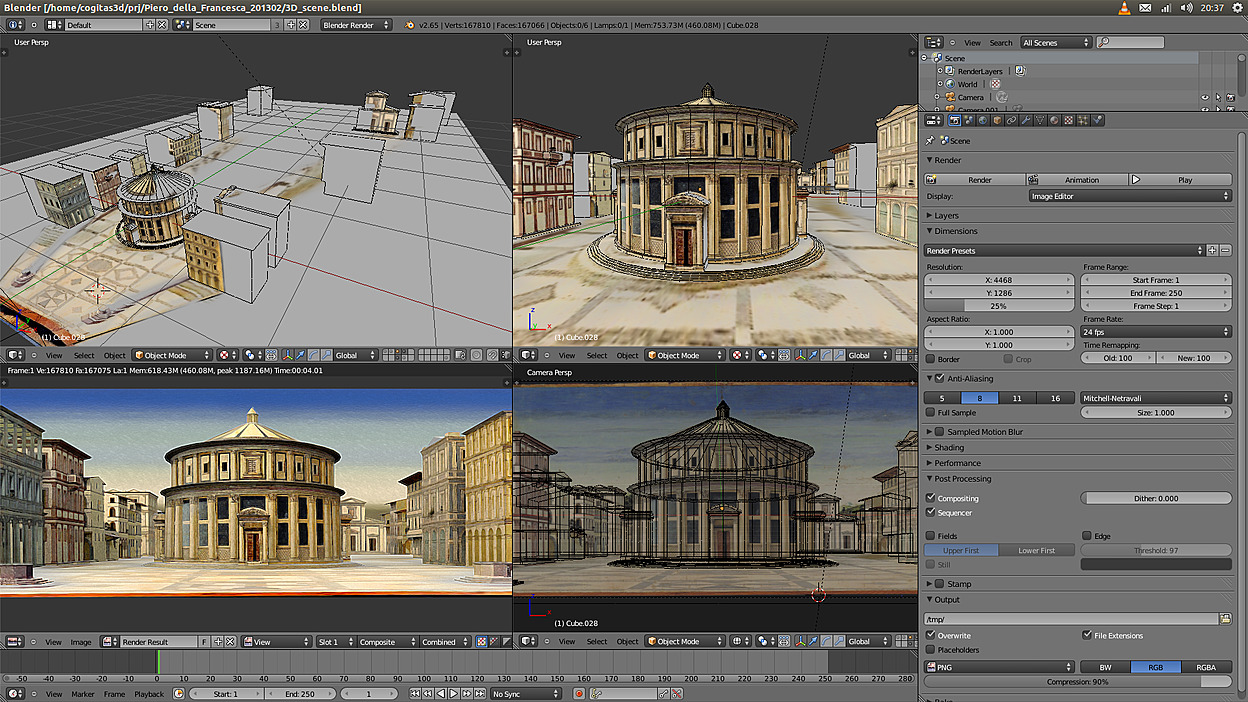Click the Add render preset plus icon
Viewport: 1248px width, 702px height.
1212,250
